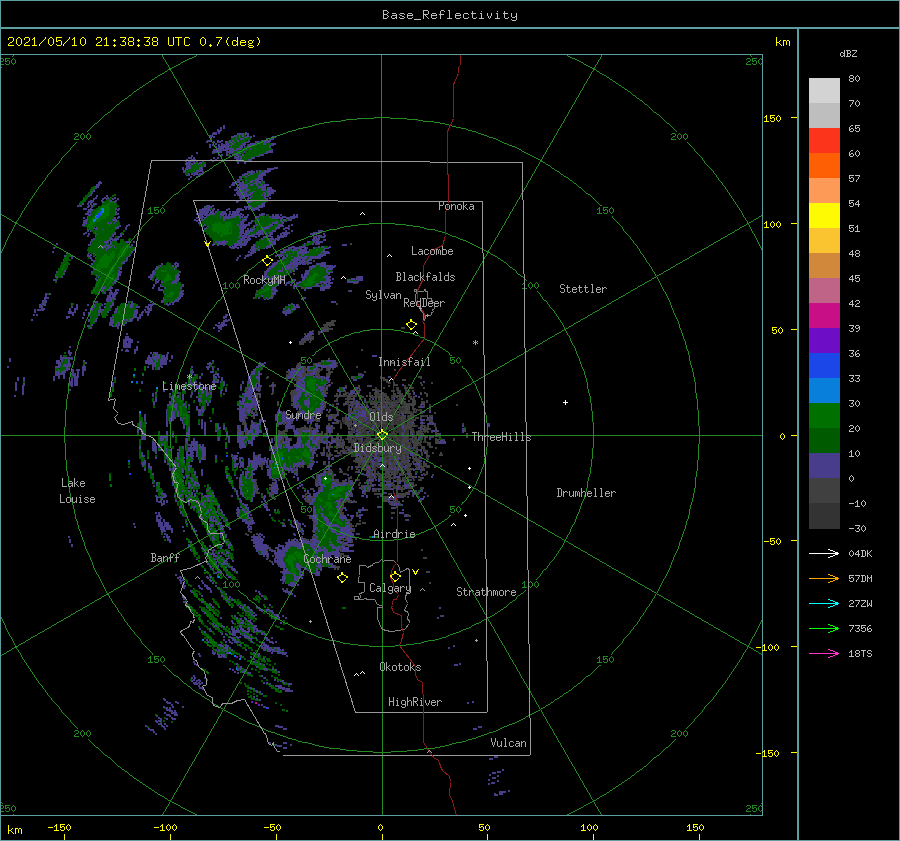Click the Vulcan town label
Image resolution: width=900 pixels, height=841 pixels.
509,743
